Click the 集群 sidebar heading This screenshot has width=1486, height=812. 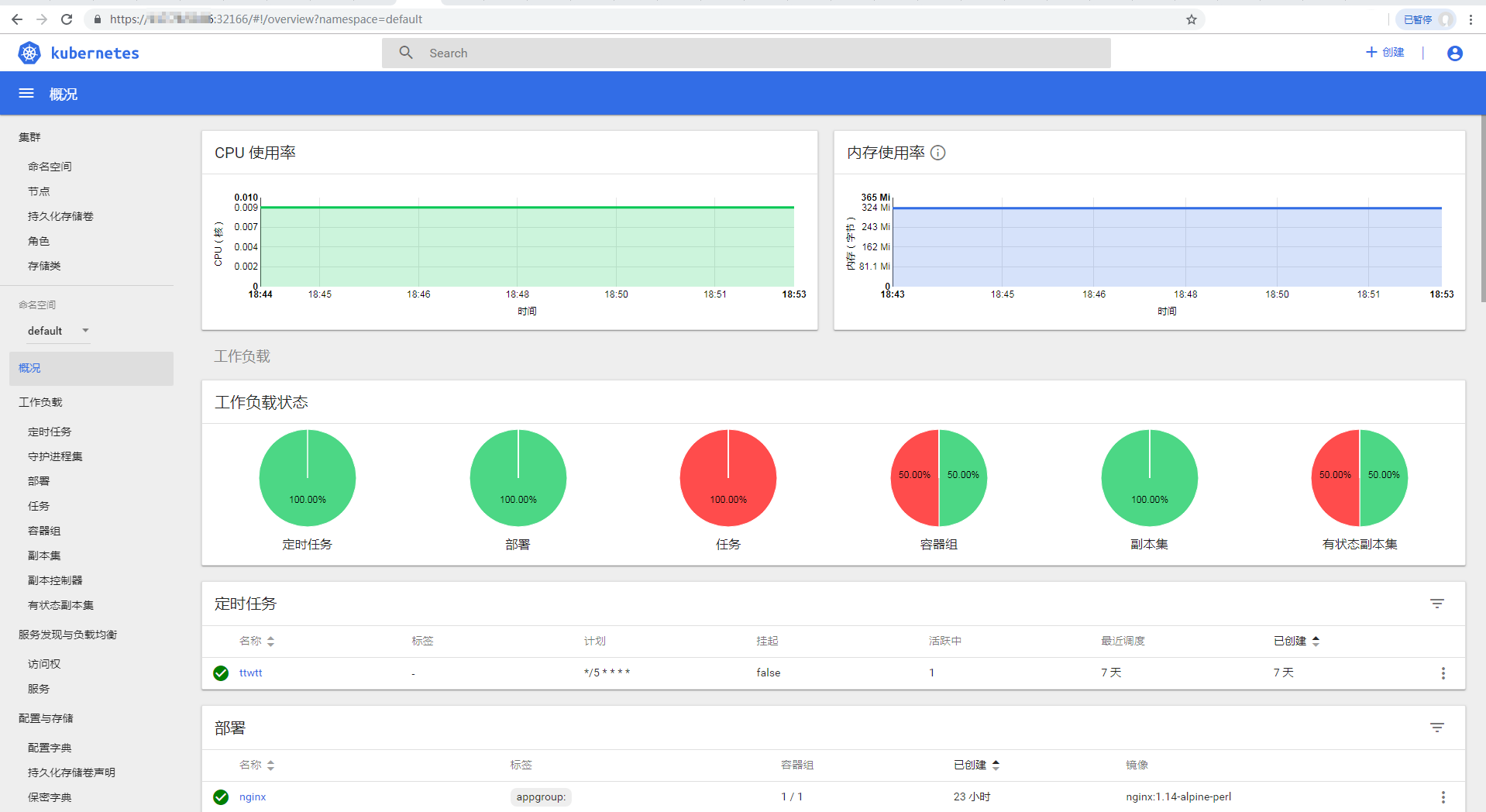pyautogui.click(x=29, y=137)
